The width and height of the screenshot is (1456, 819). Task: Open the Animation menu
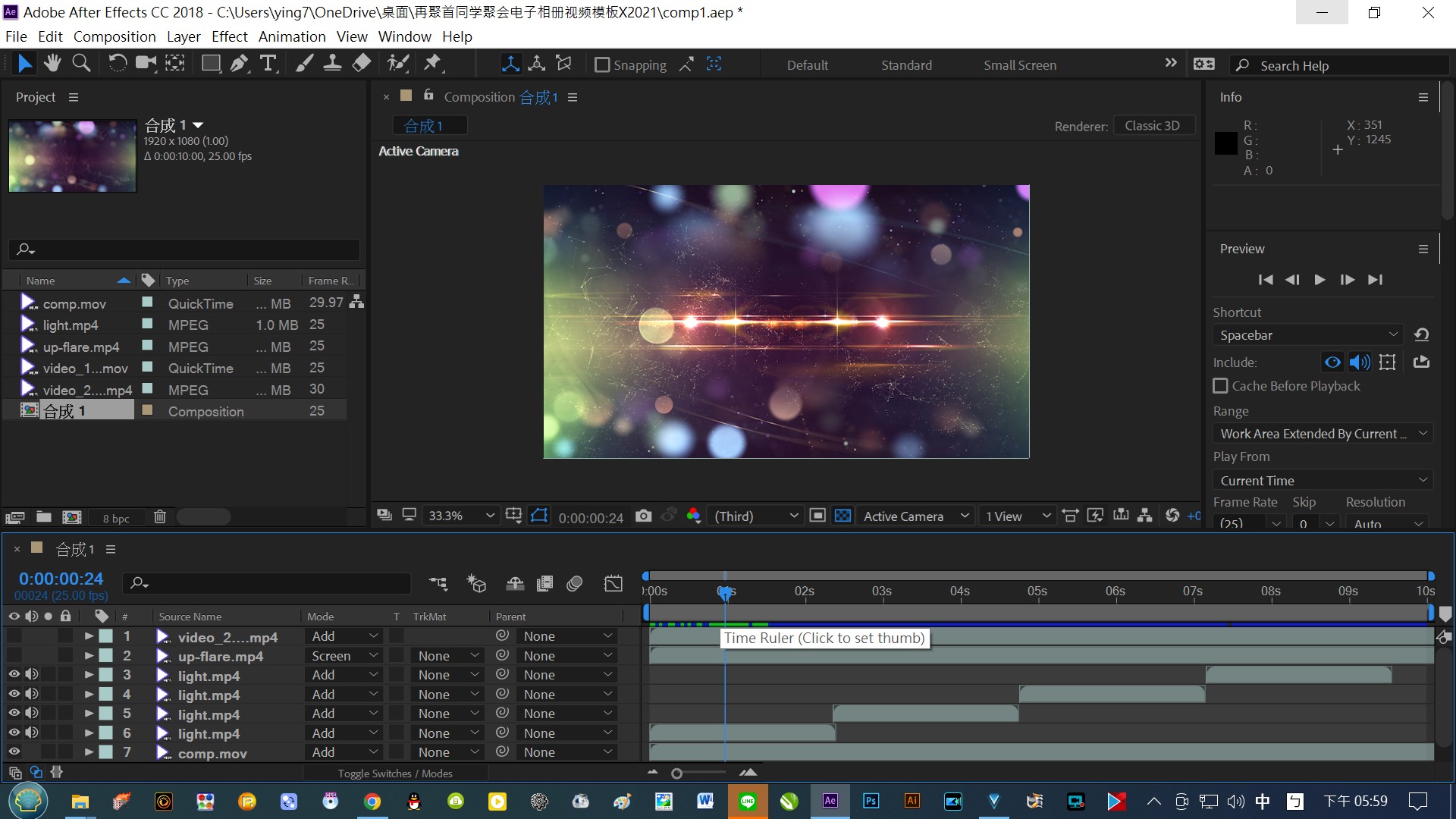pos(291,36)
